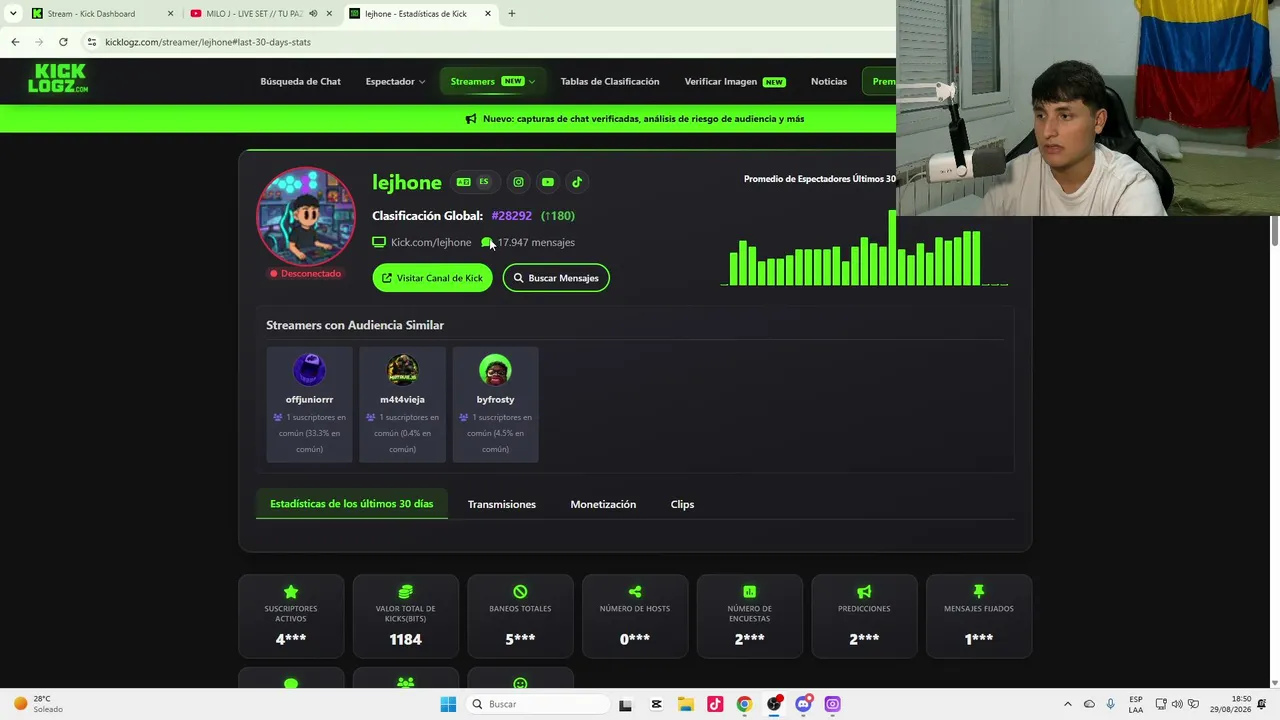Reload the page with the refresh icon
Viewport: 1280px width, 720px height.
click(63, 42)
